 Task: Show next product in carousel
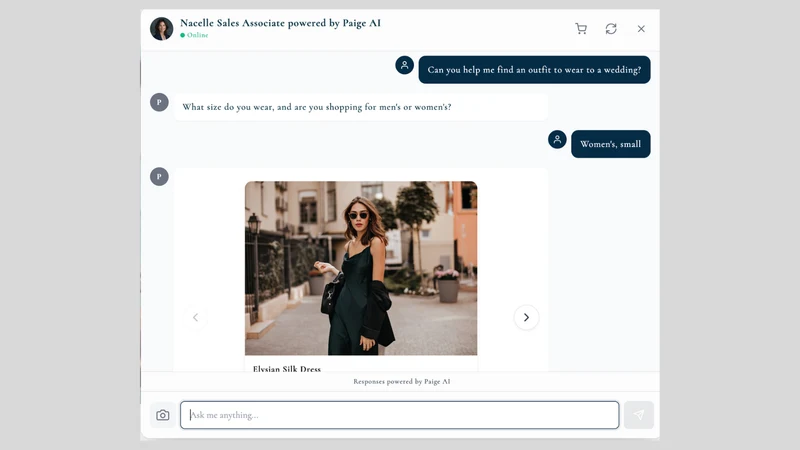(x=526, y=317)
